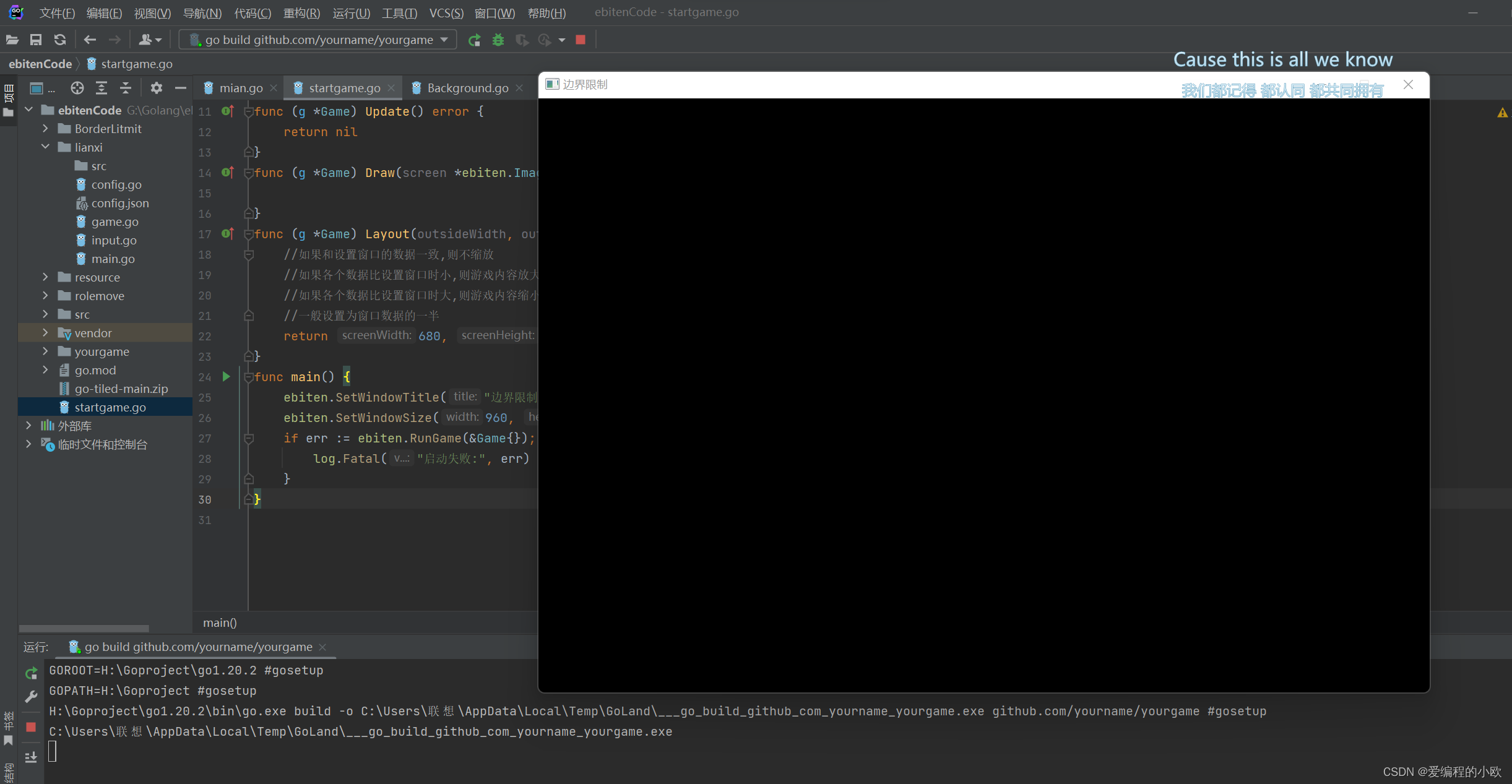The height and width of the screenshot is (784, 1512).
Task: Open the run configuration dropdown
Action: (x=318, y=40)
